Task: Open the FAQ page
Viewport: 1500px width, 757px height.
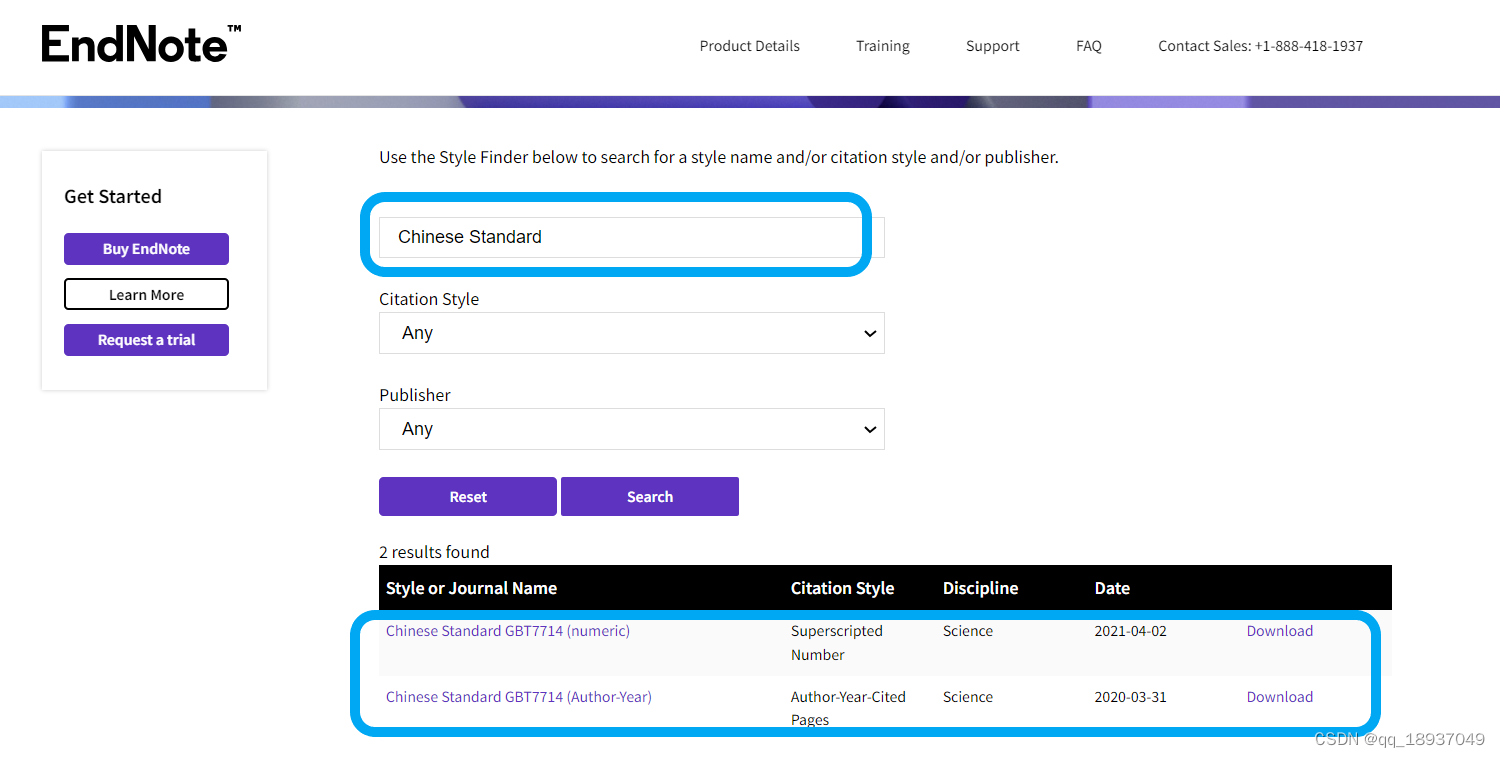Action: 1088,46
